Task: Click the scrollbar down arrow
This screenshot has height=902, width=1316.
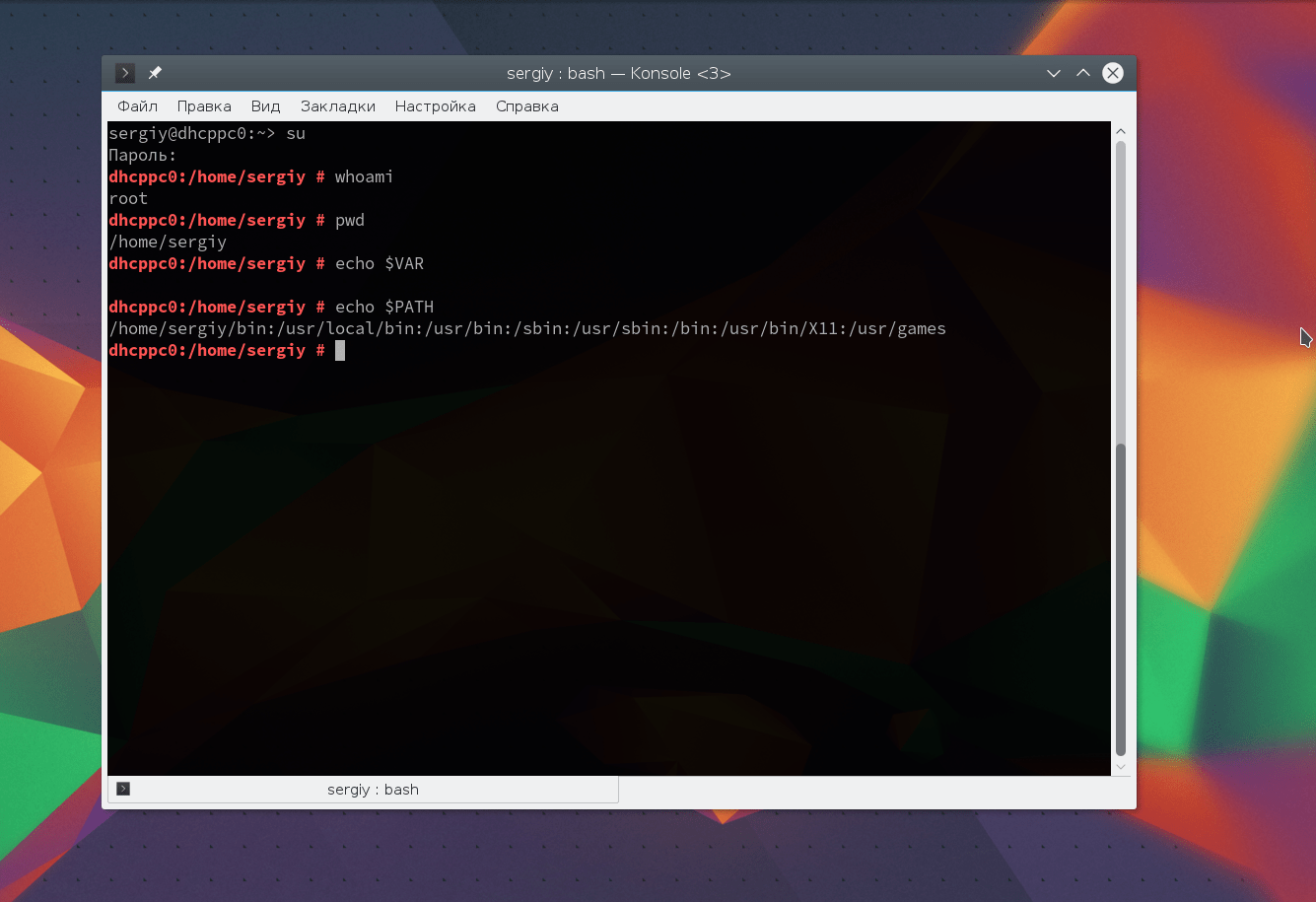Action: tap(1120, 766)
